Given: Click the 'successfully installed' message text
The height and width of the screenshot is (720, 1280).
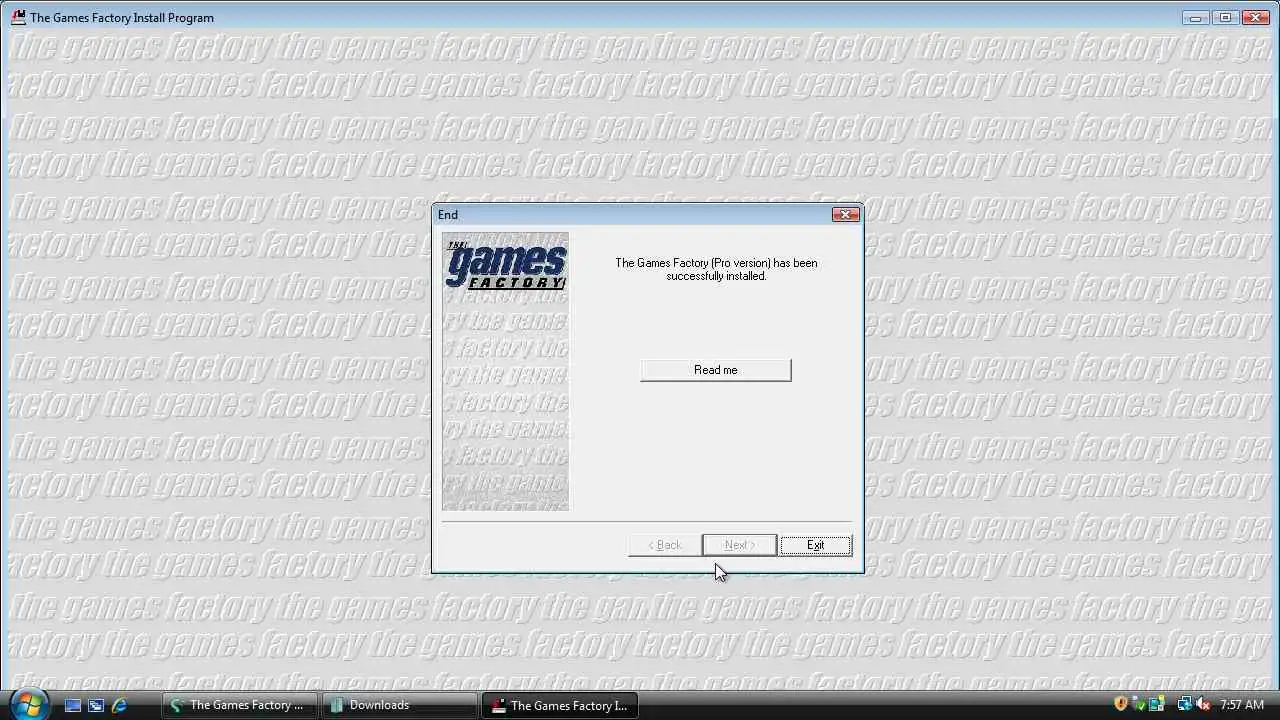Looking at the screenshot, I should click(716, 269).
